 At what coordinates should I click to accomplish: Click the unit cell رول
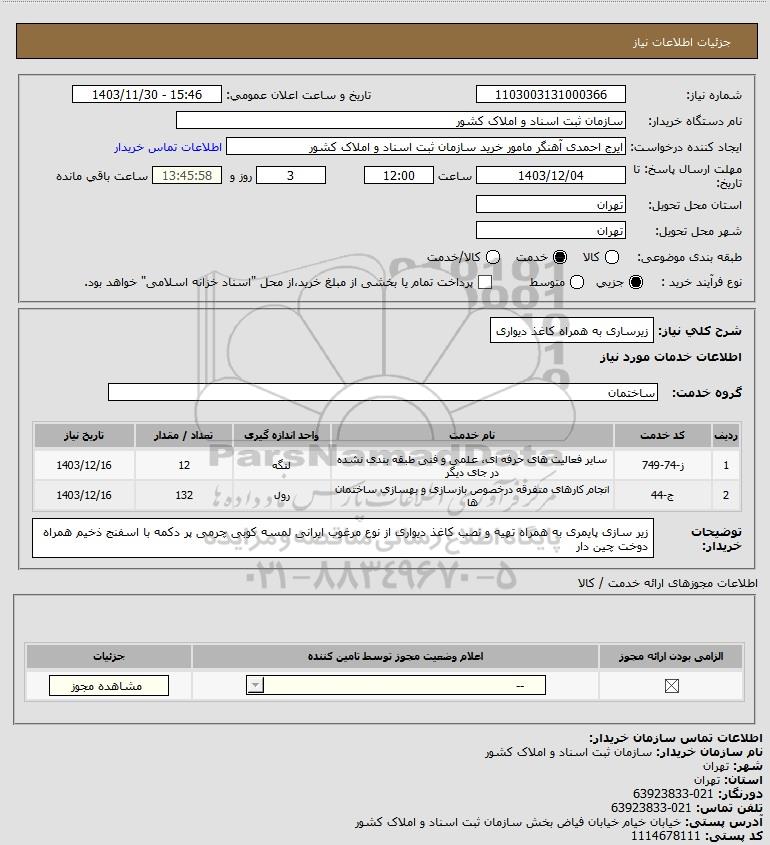point(281,495)
